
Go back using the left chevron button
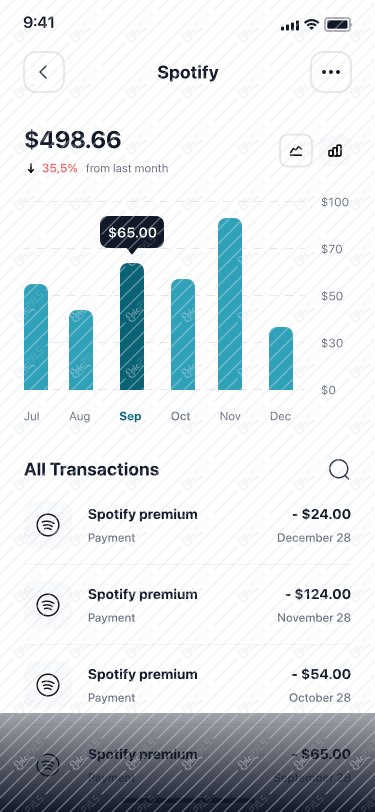(x=44, y=72)
